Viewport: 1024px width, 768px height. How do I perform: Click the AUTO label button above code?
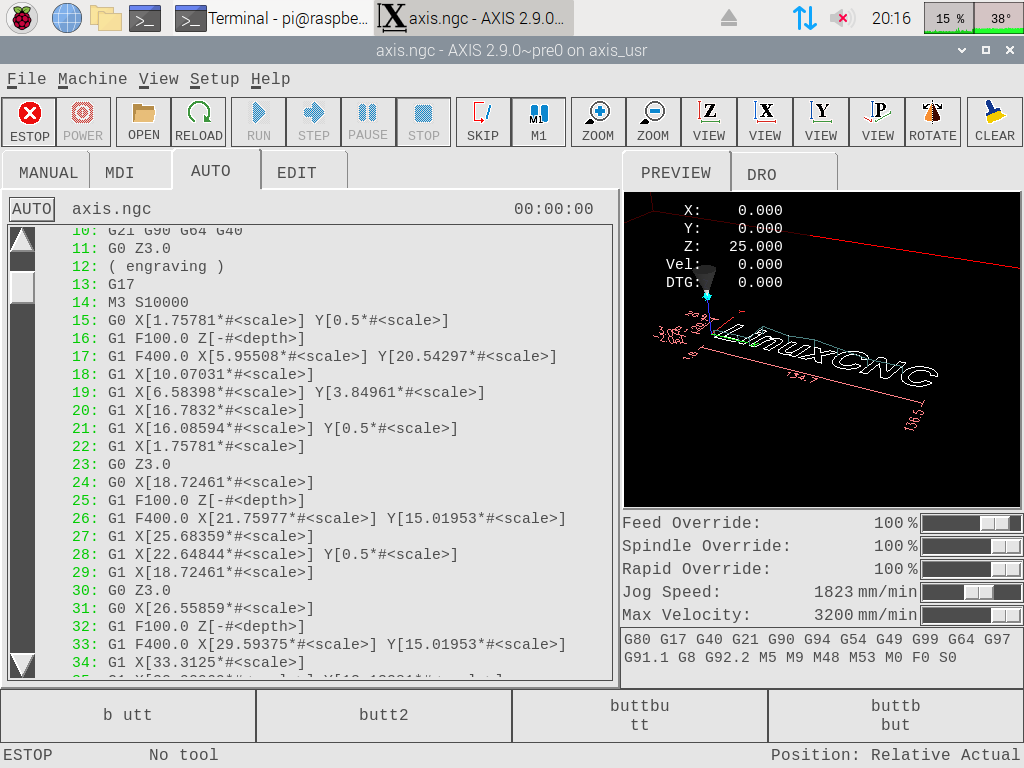pos(32,209)
